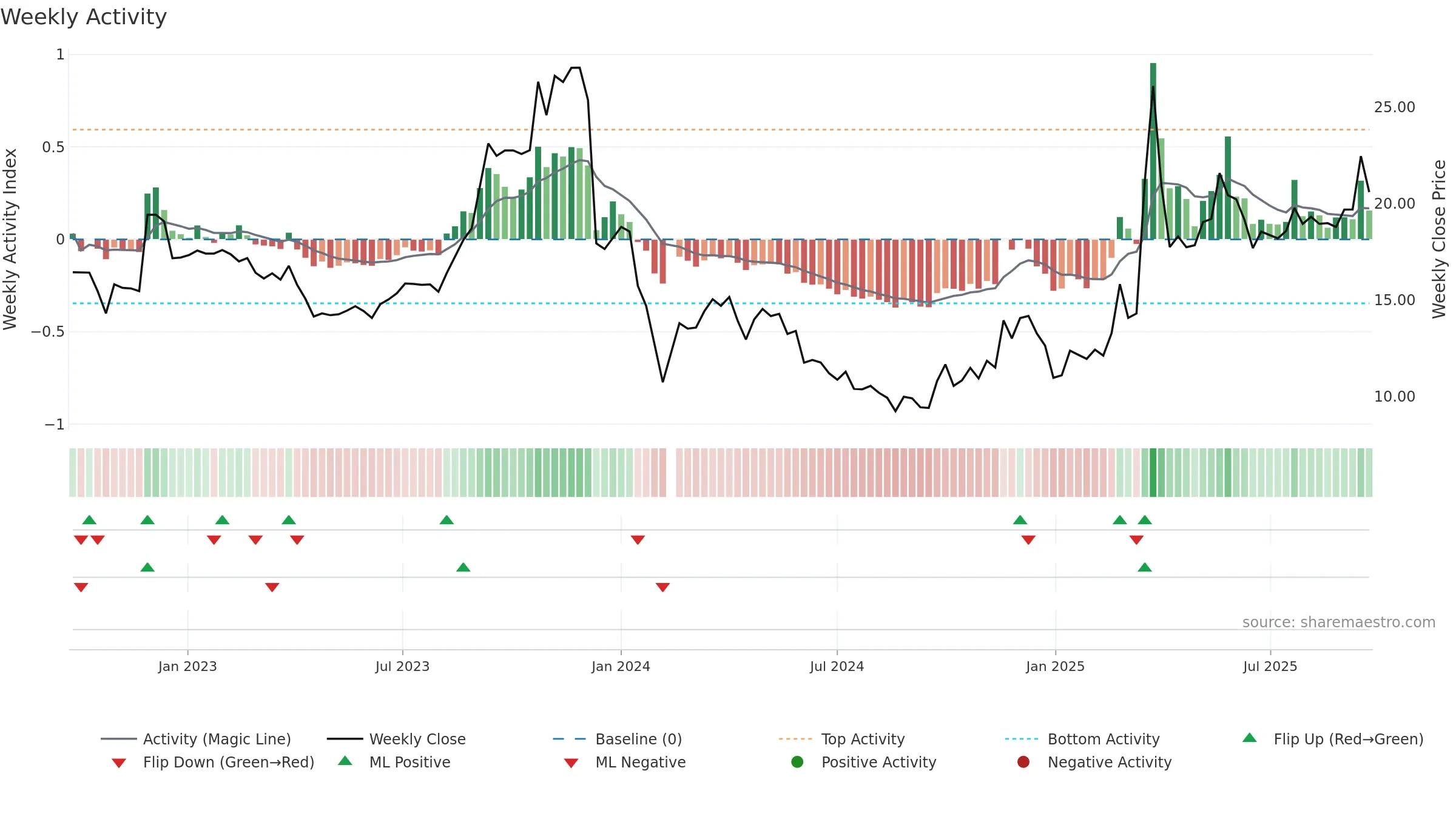Click the Jul 2023 x-axis label
This screenshot has width=1456, height=819.
coord(402,666)
